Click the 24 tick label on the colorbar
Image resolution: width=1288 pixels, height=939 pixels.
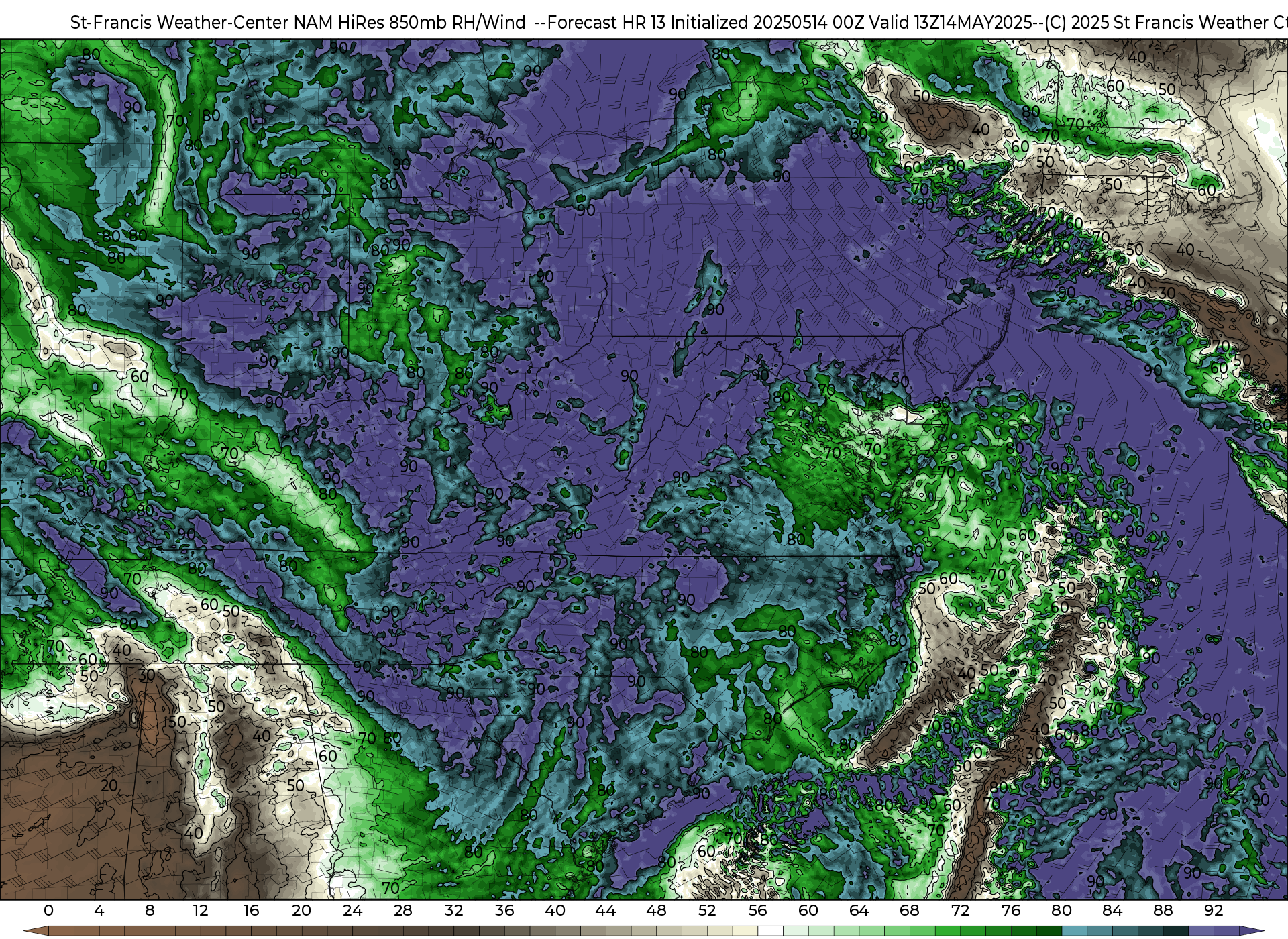point(352,910)
